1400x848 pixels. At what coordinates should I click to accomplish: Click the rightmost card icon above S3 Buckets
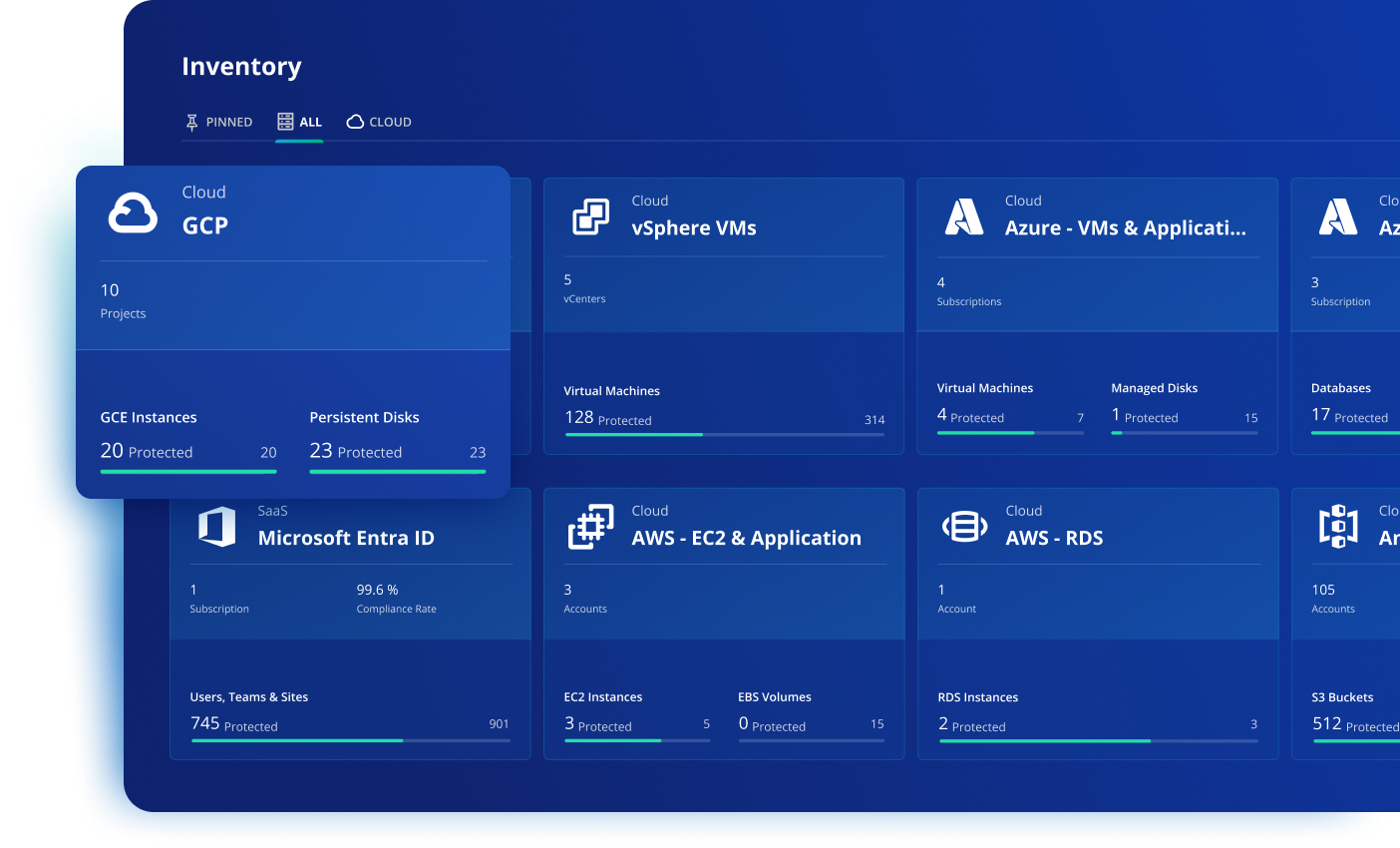(1338, 526)
